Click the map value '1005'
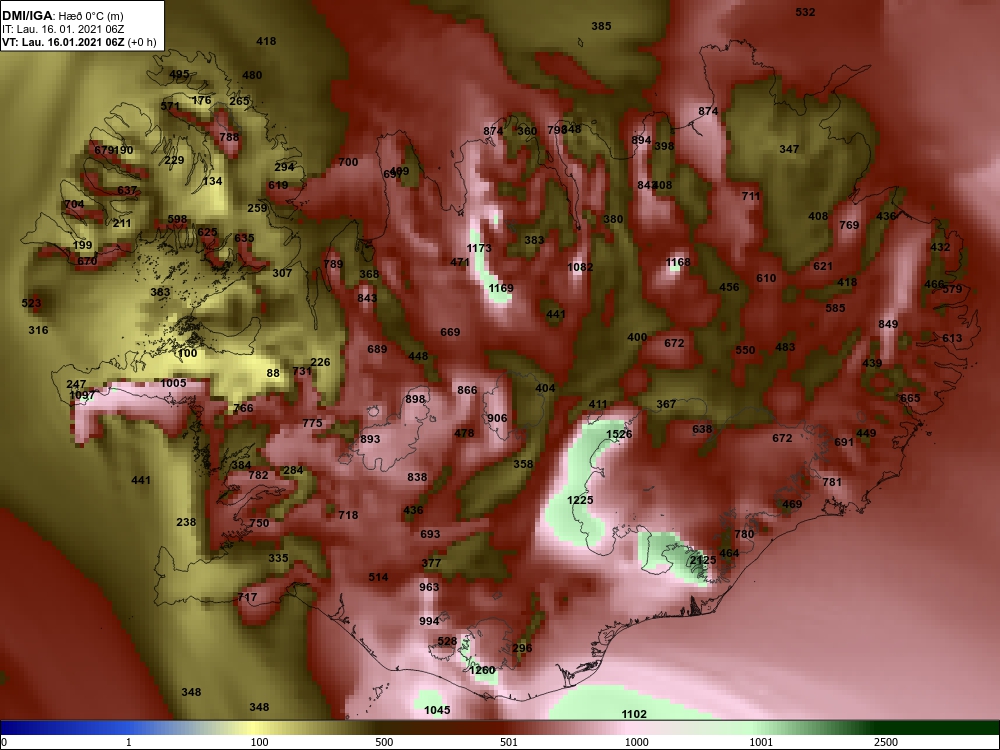The height and width of the screenshot is (750, 1000). [x=173, y=383]
